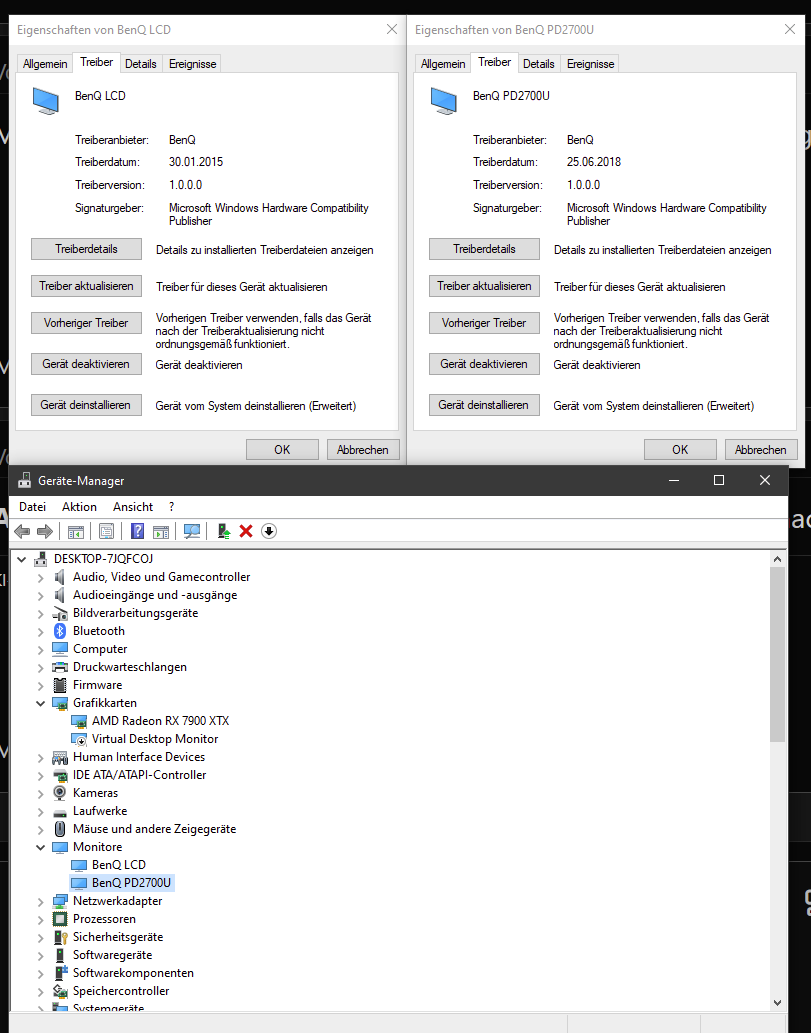
Task: Open Ereignisse tab in BenQ LCD properties
Action: pyautogui.click(x=192, y=64)
